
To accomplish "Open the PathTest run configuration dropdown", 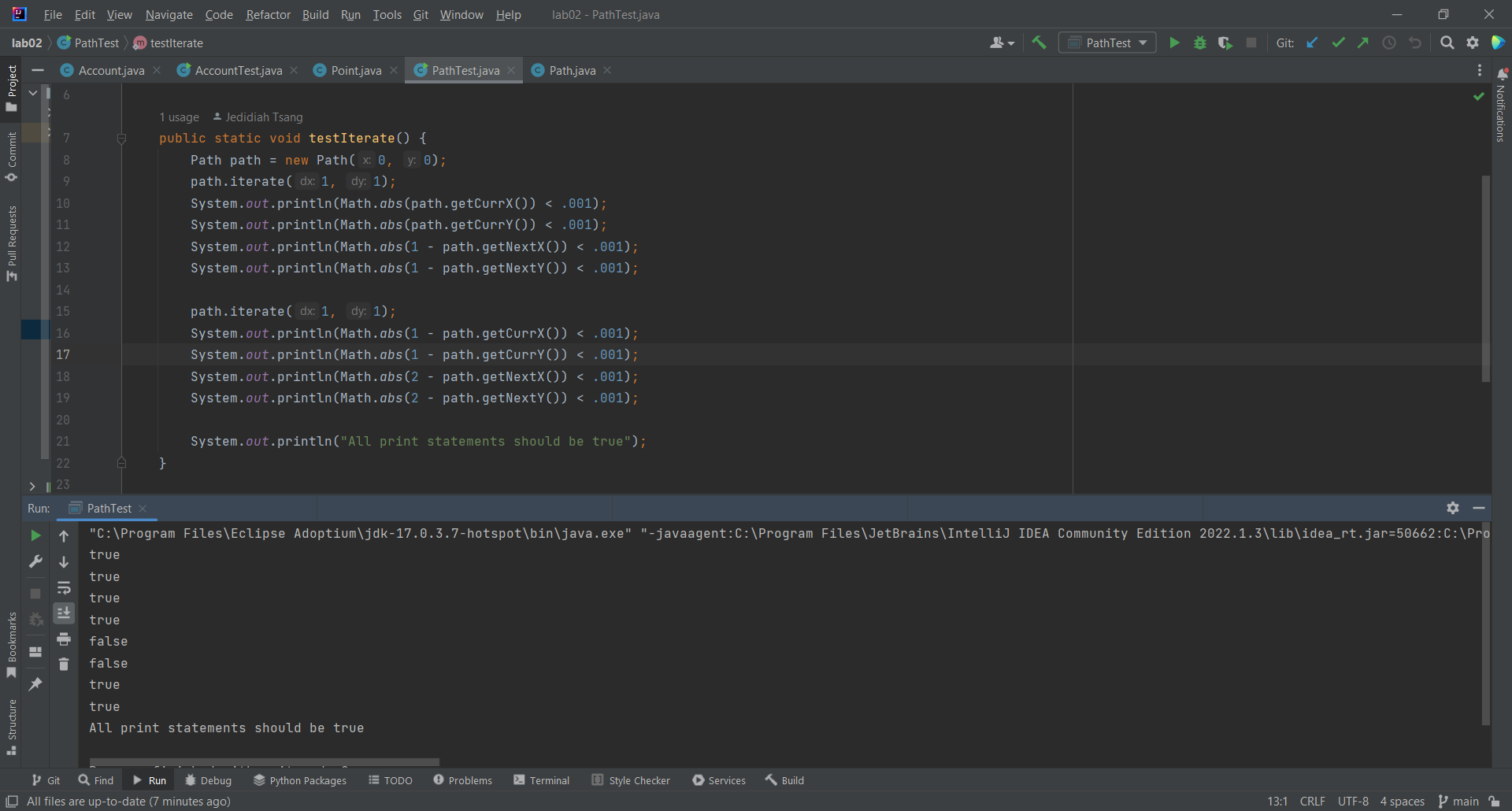I will click(1107, 43).
